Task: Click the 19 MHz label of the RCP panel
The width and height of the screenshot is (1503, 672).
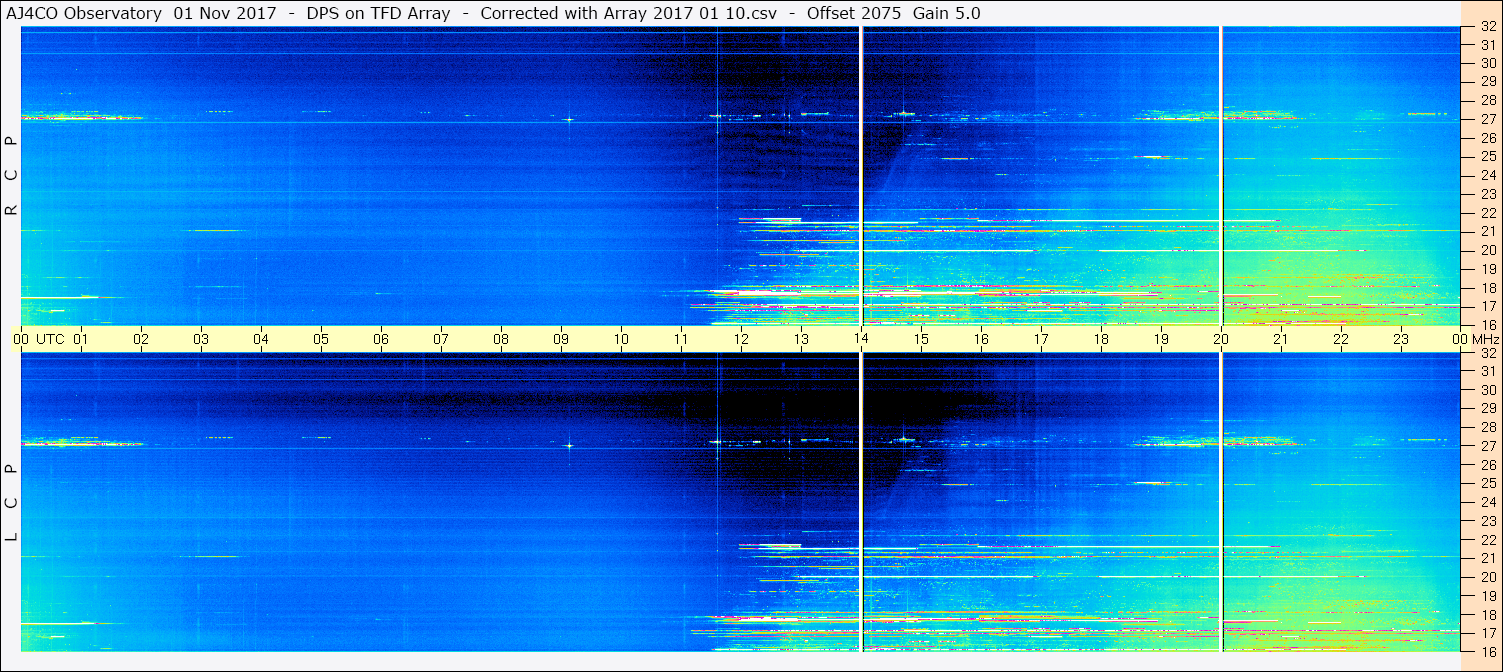Action: click(1488, 269)
